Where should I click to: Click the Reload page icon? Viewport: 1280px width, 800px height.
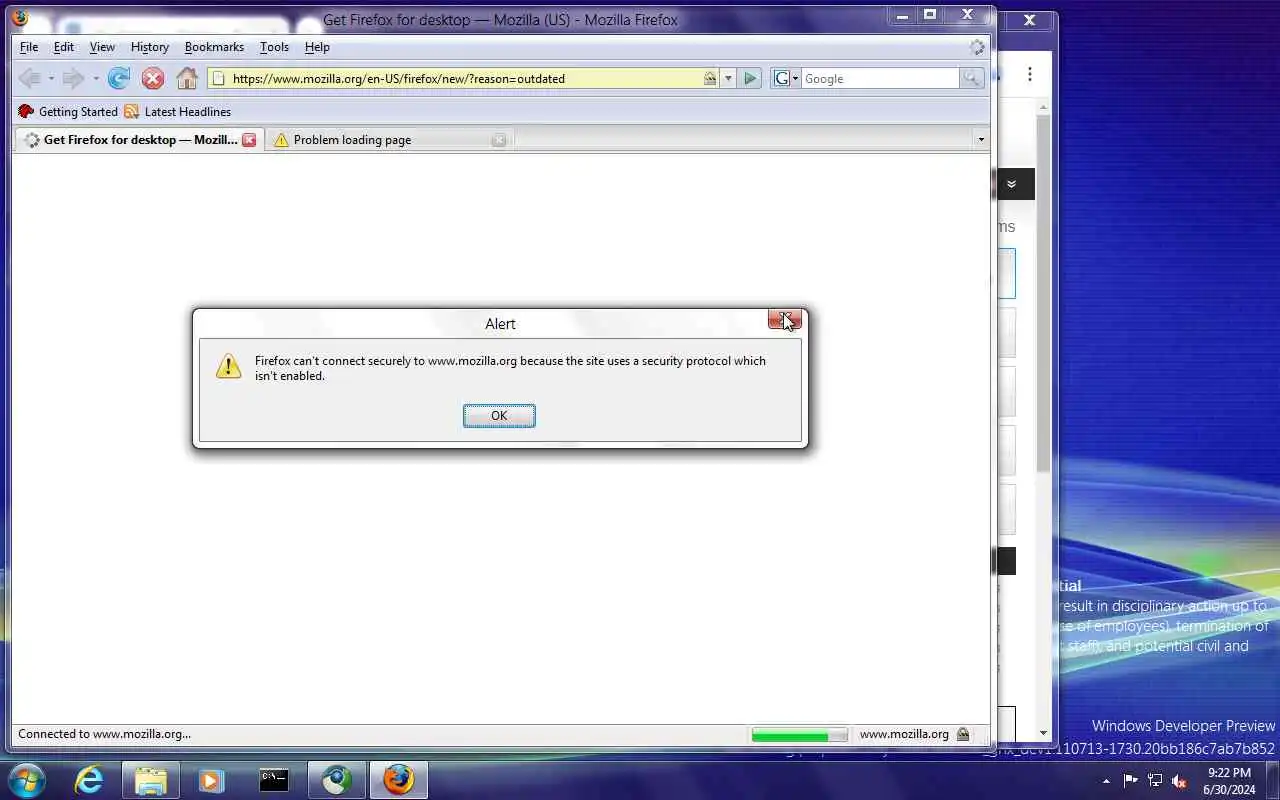[119, 78]
